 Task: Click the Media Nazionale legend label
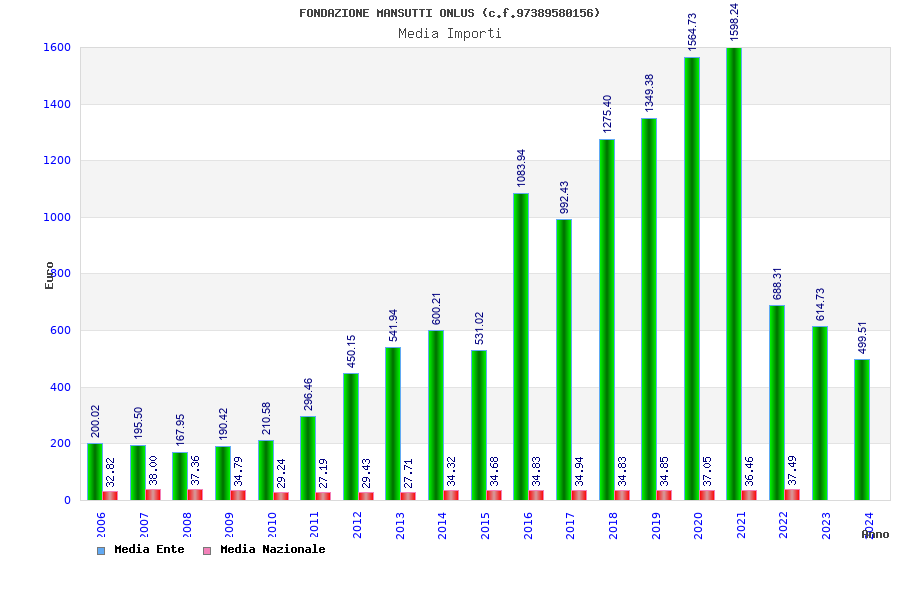click(x=273, y=549)
